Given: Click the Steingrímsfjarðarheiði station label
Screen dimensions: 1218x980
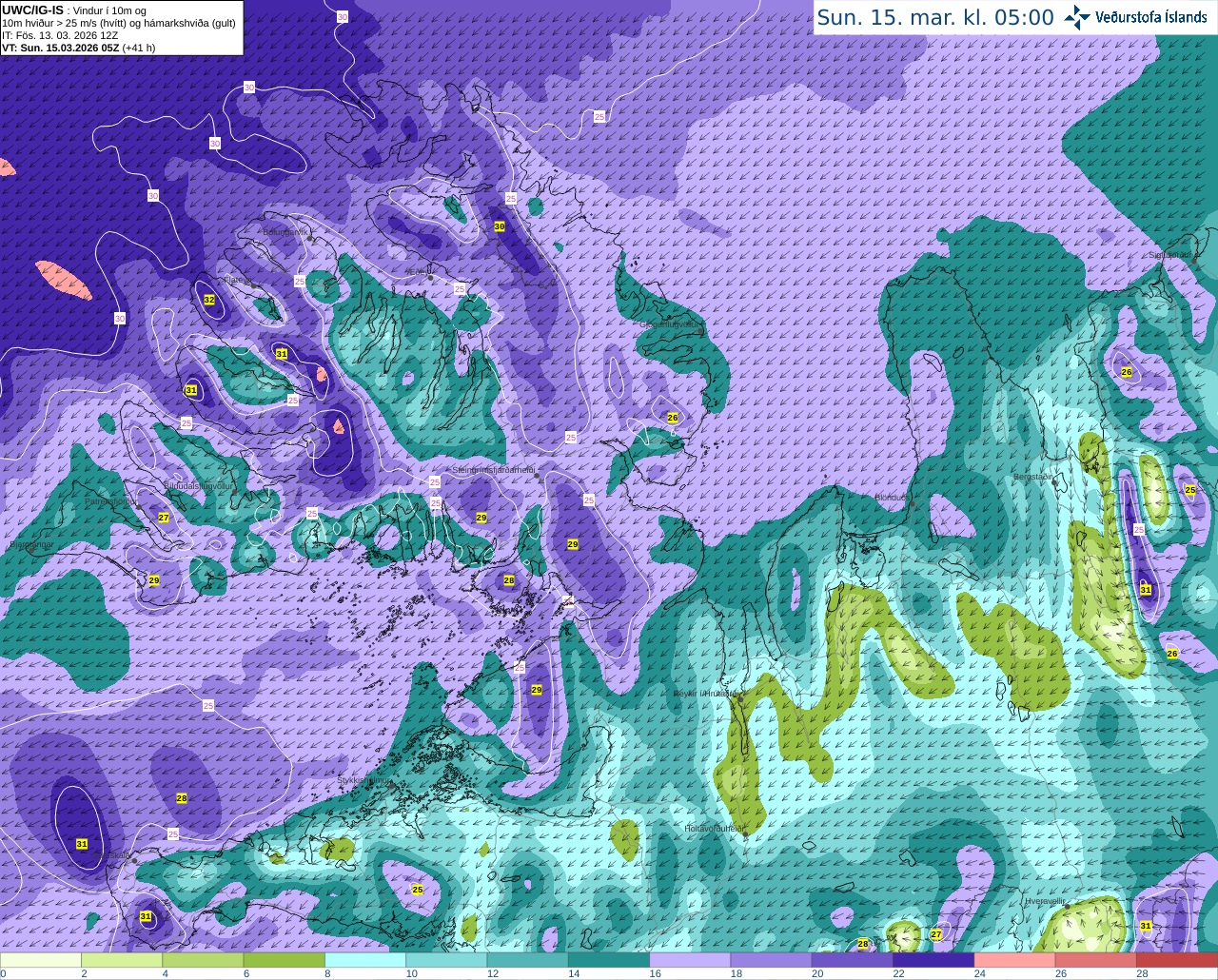Looking at the screenshot, I should pos(493,470).
